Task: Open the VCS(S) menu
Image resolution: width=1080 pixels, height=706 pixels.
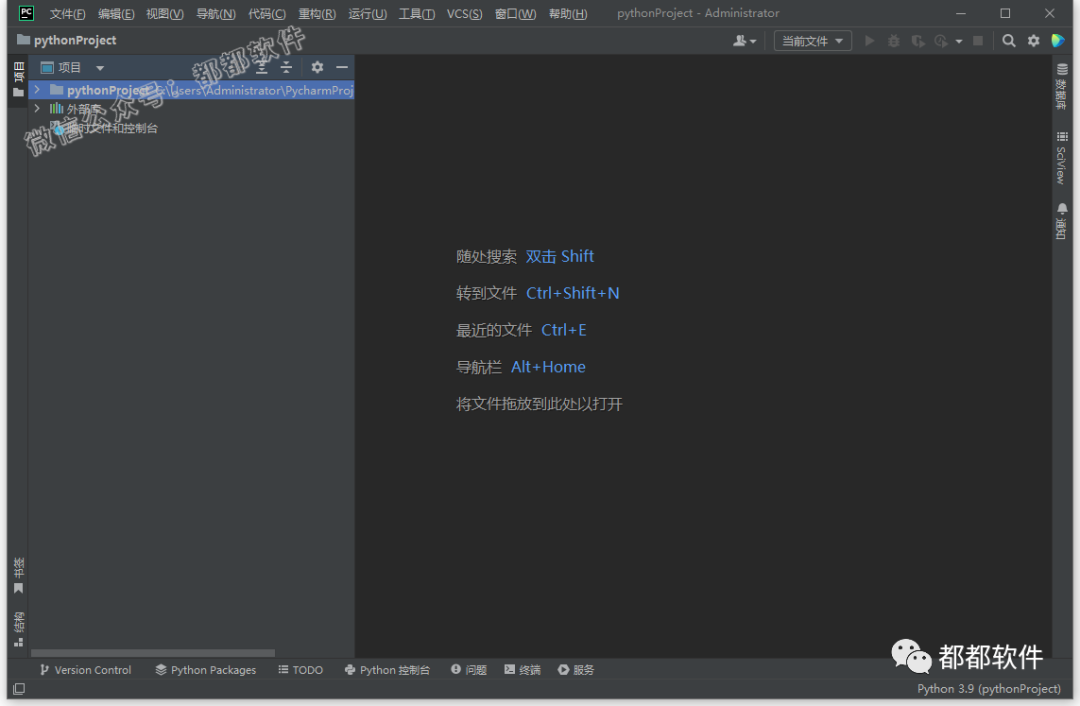Action: pyautogui.click(x=464, y=14)
